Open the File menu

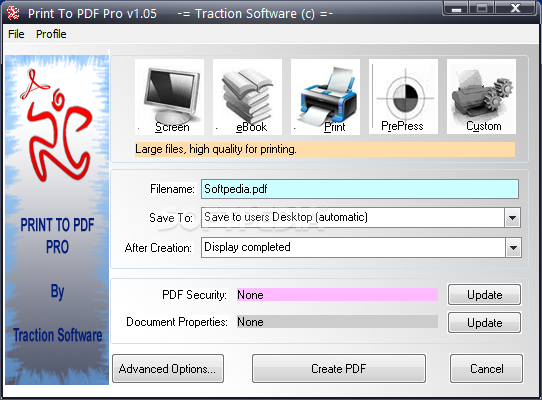point(16,34)
